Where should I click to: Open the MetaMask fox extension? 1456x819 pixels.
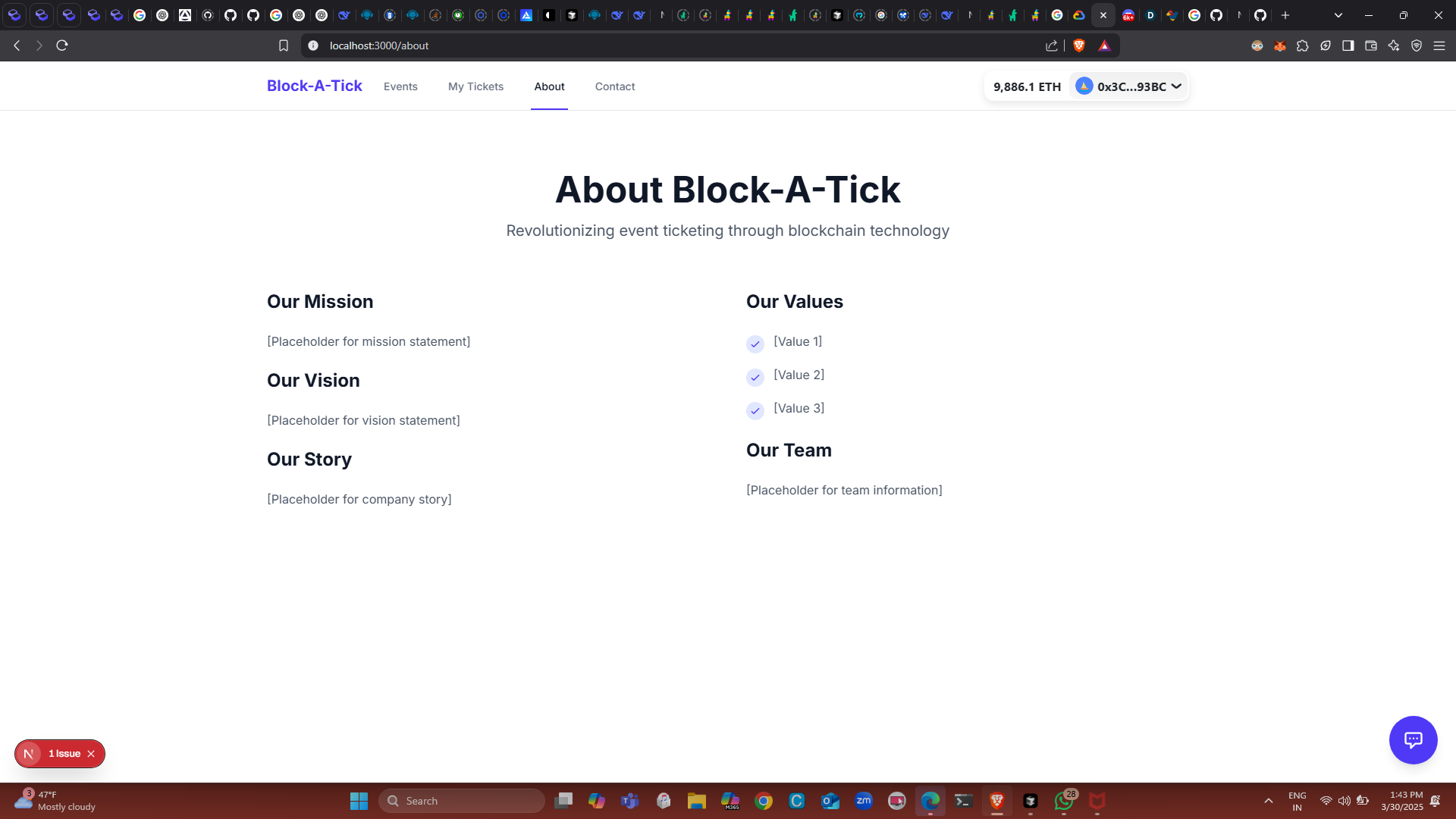pyautogui.click(x=1280, y=45)
